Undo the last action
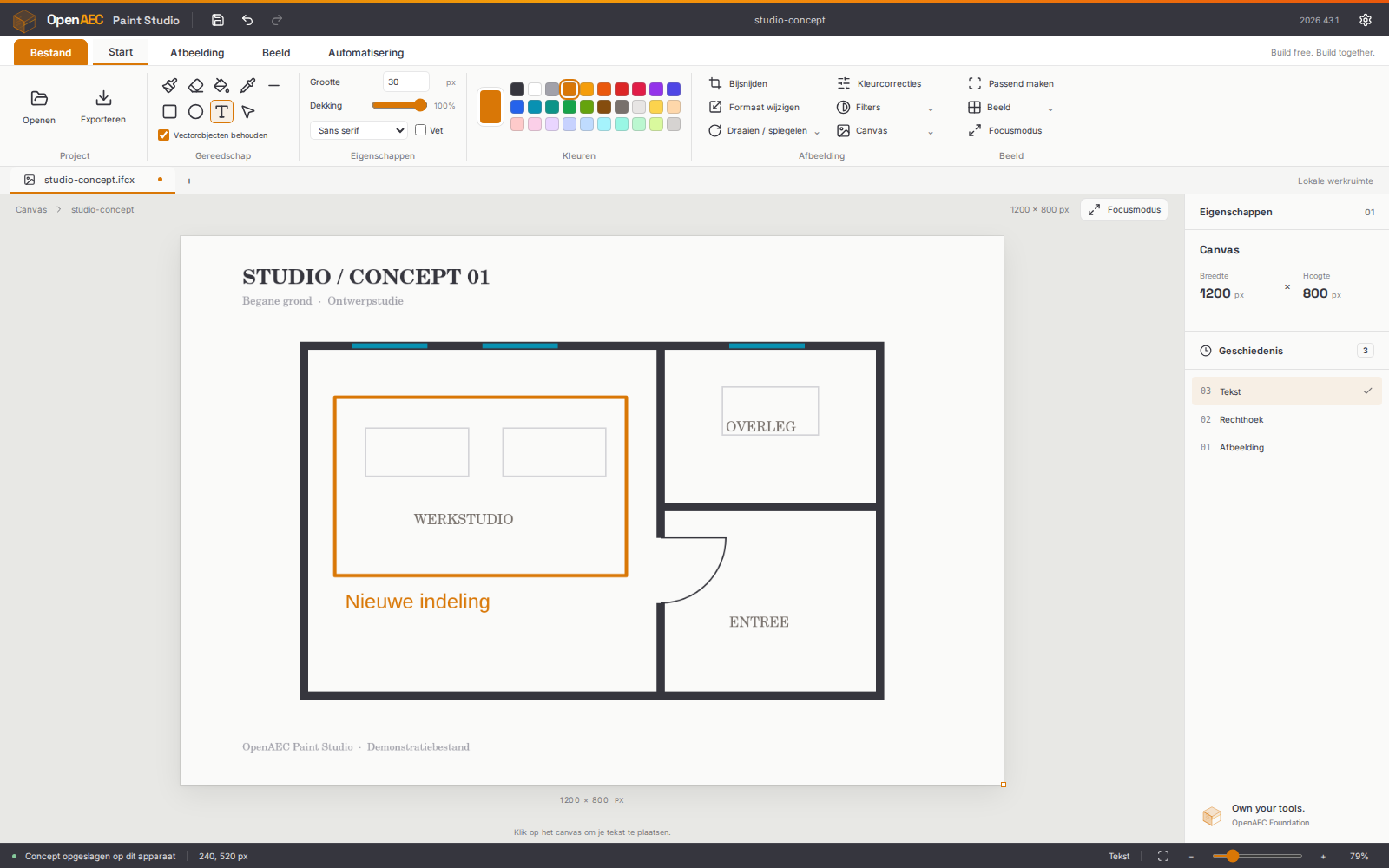 (247, 20)
